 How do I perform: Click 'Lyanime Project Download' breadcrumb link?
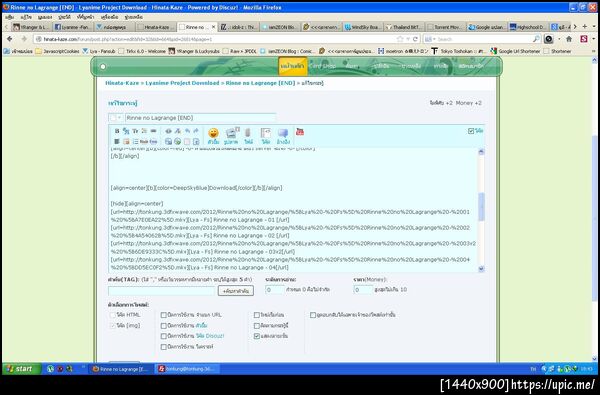(x=182, y=83)
